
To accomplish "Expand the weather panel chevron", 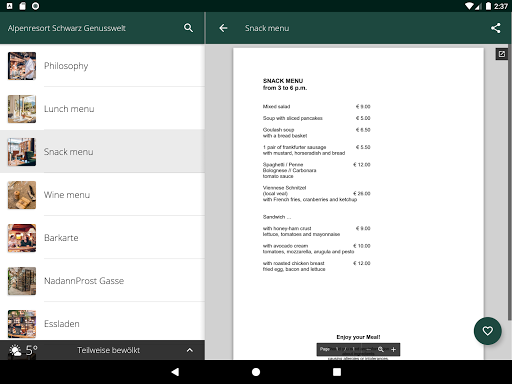I will 190,350.
